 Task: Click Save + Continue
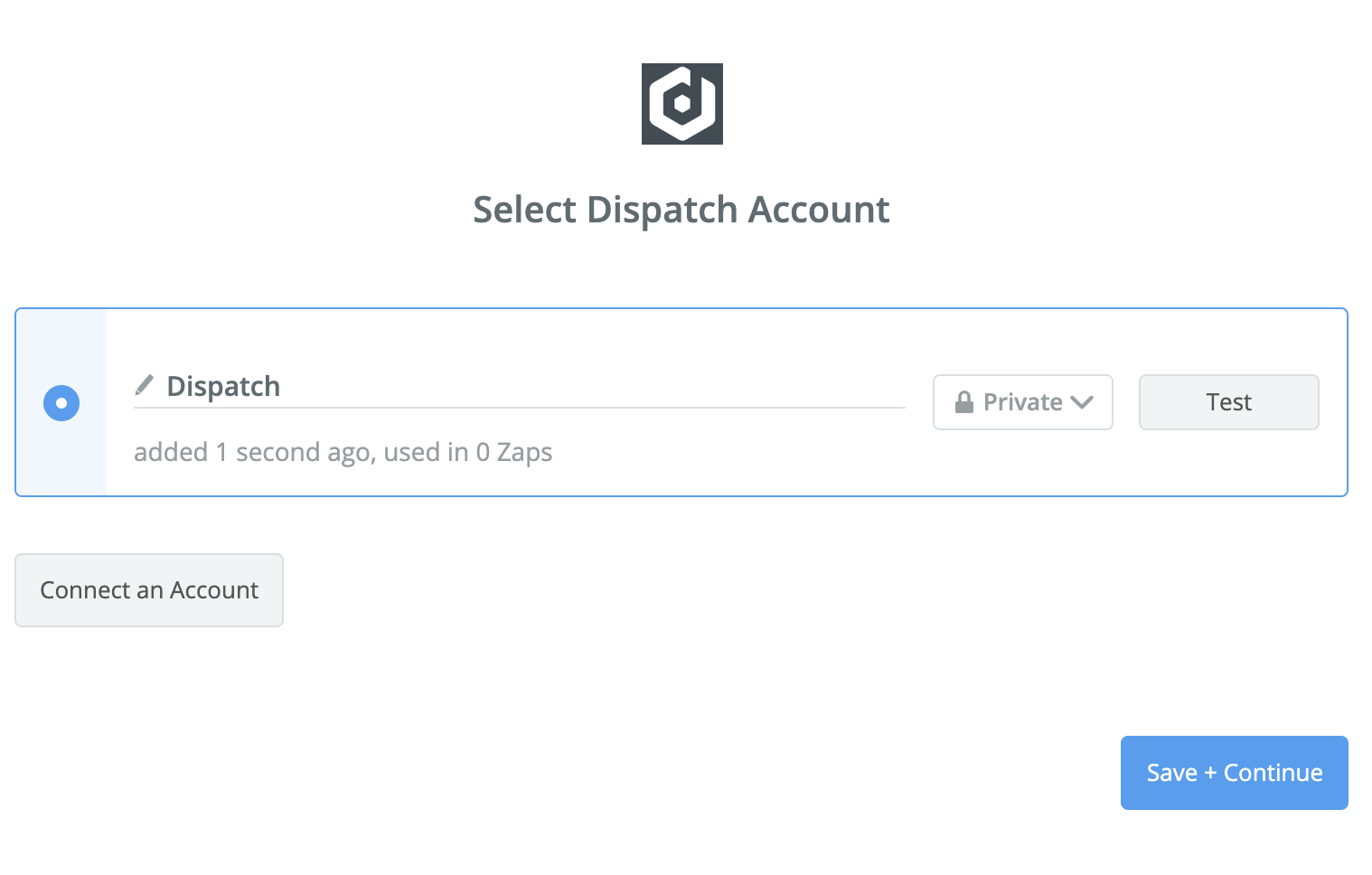pos(1234,773)
